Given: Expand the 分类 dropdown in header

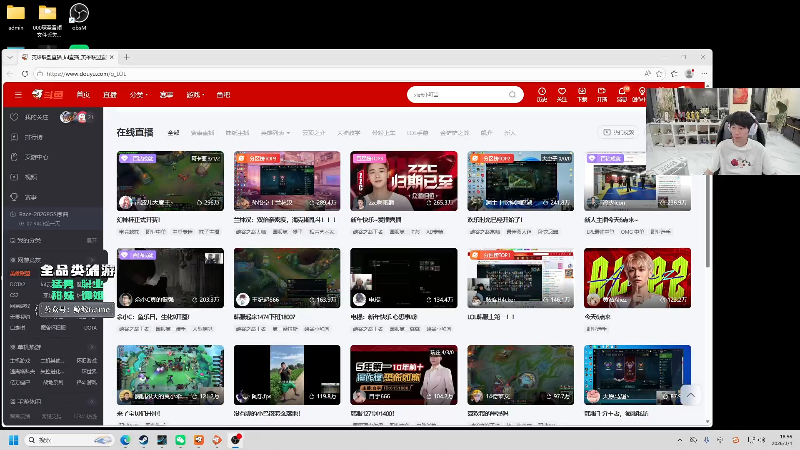Looking at the screenshot, I should coord(138,95).
